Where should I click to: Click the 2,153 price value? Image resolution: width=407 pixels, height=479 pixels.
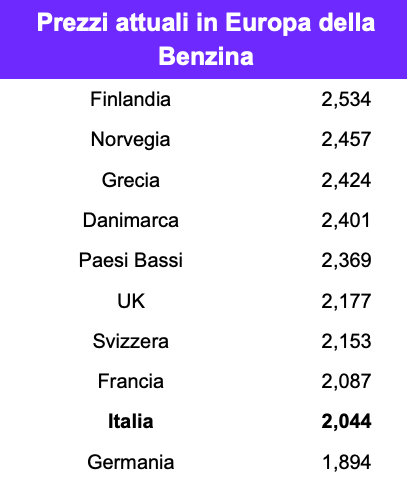click(x=346, y=341)
